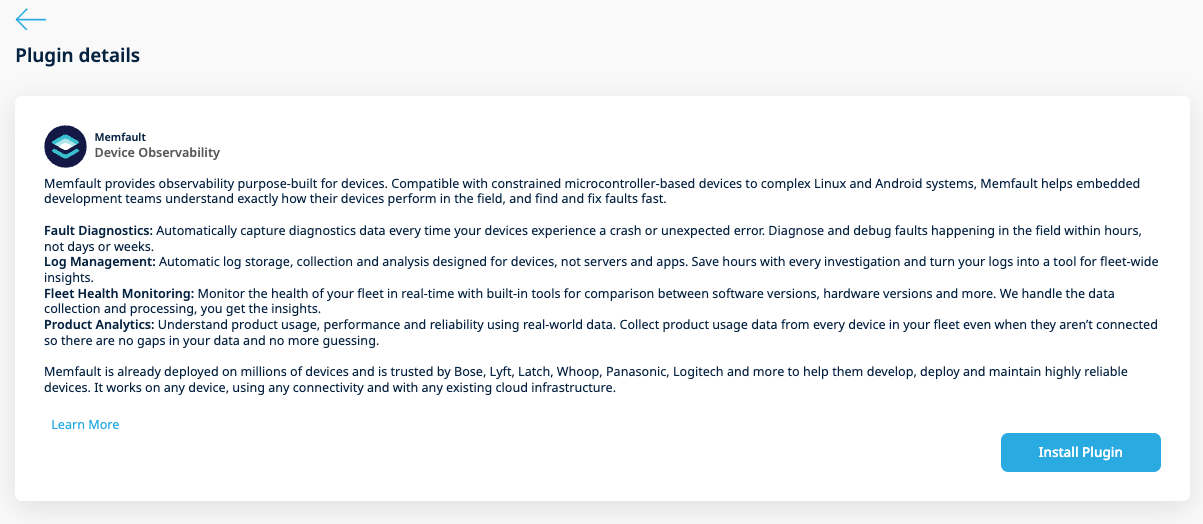The height and width of the screenshot is (524, 1203).
Task: Click the word Bose in the description
Action: (465, 372)
